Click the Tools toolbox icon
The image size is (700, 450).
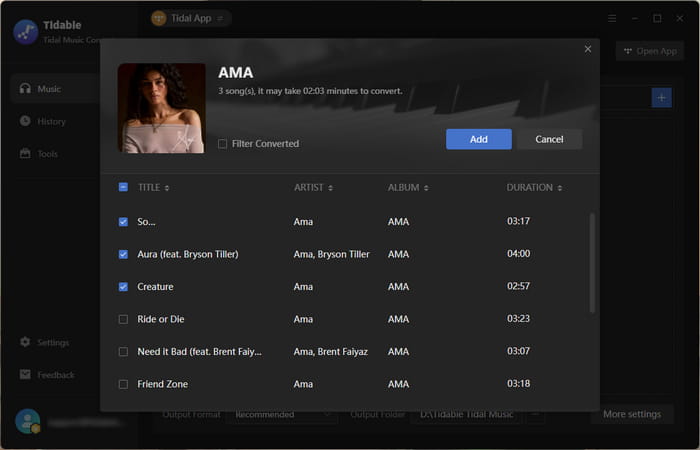(x=25, y=154)
